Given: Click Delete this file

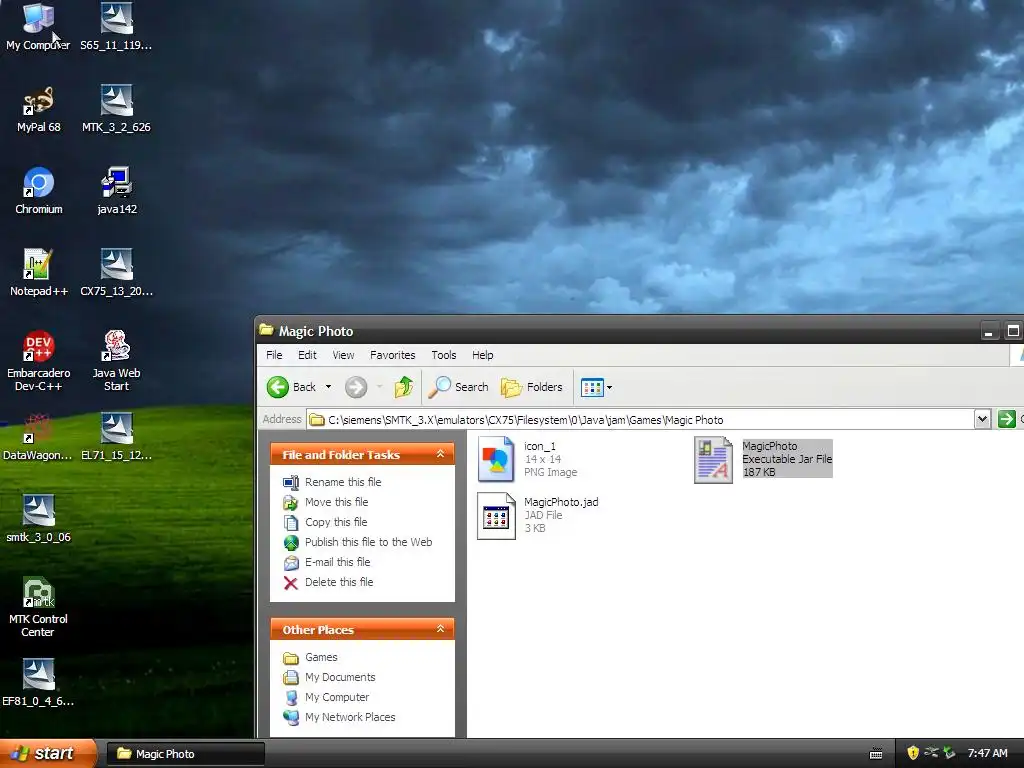Looking at the screenshot, I should click(328, 583).
